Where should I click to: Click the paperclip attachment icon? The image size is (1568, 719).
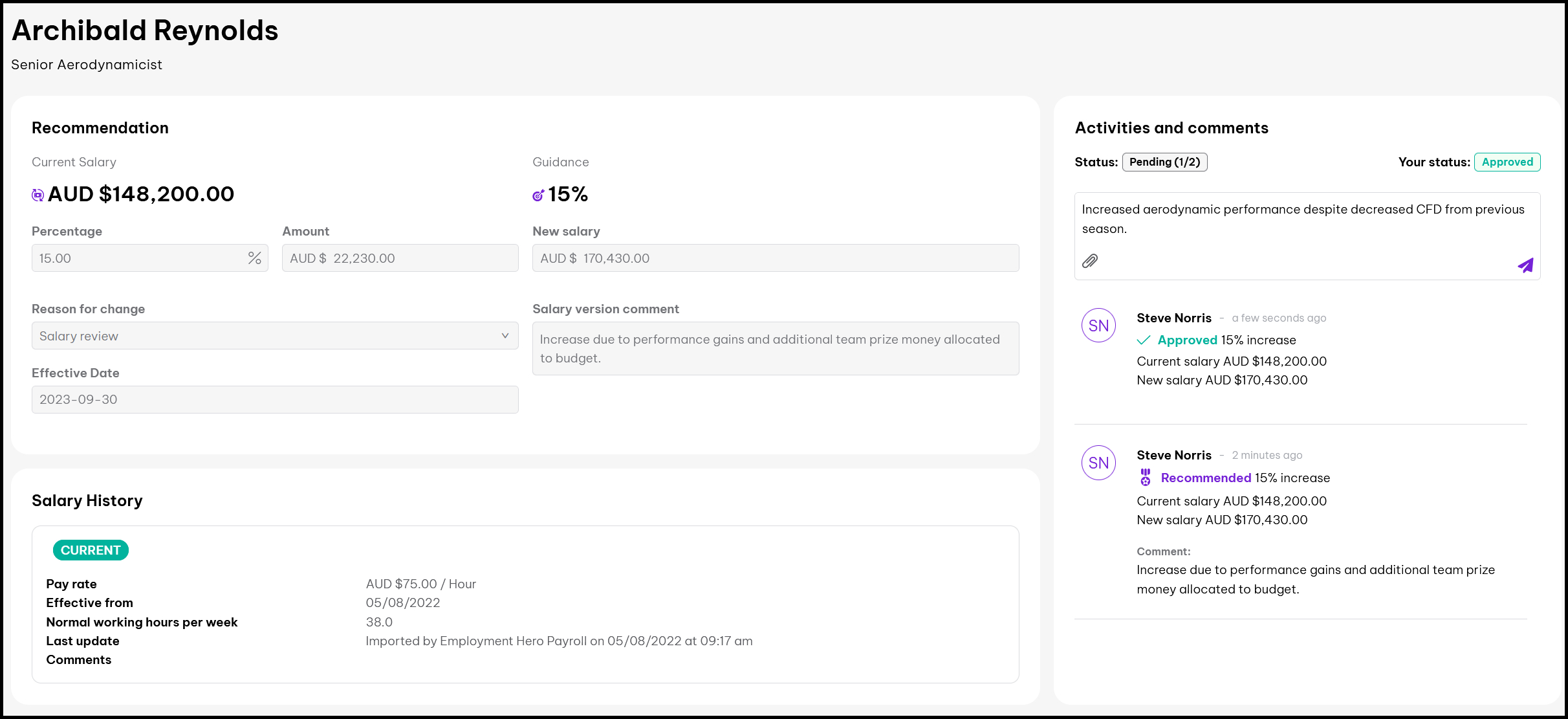pyautogui.click(x=1090, y=261)
